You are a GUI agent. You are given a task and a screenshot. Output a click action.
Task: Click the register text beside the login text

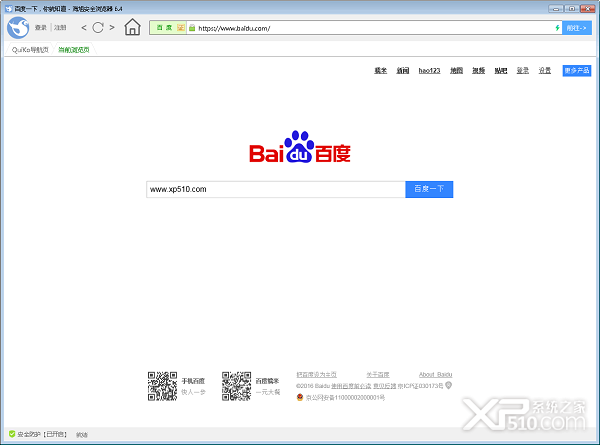(x=60, y=28)
